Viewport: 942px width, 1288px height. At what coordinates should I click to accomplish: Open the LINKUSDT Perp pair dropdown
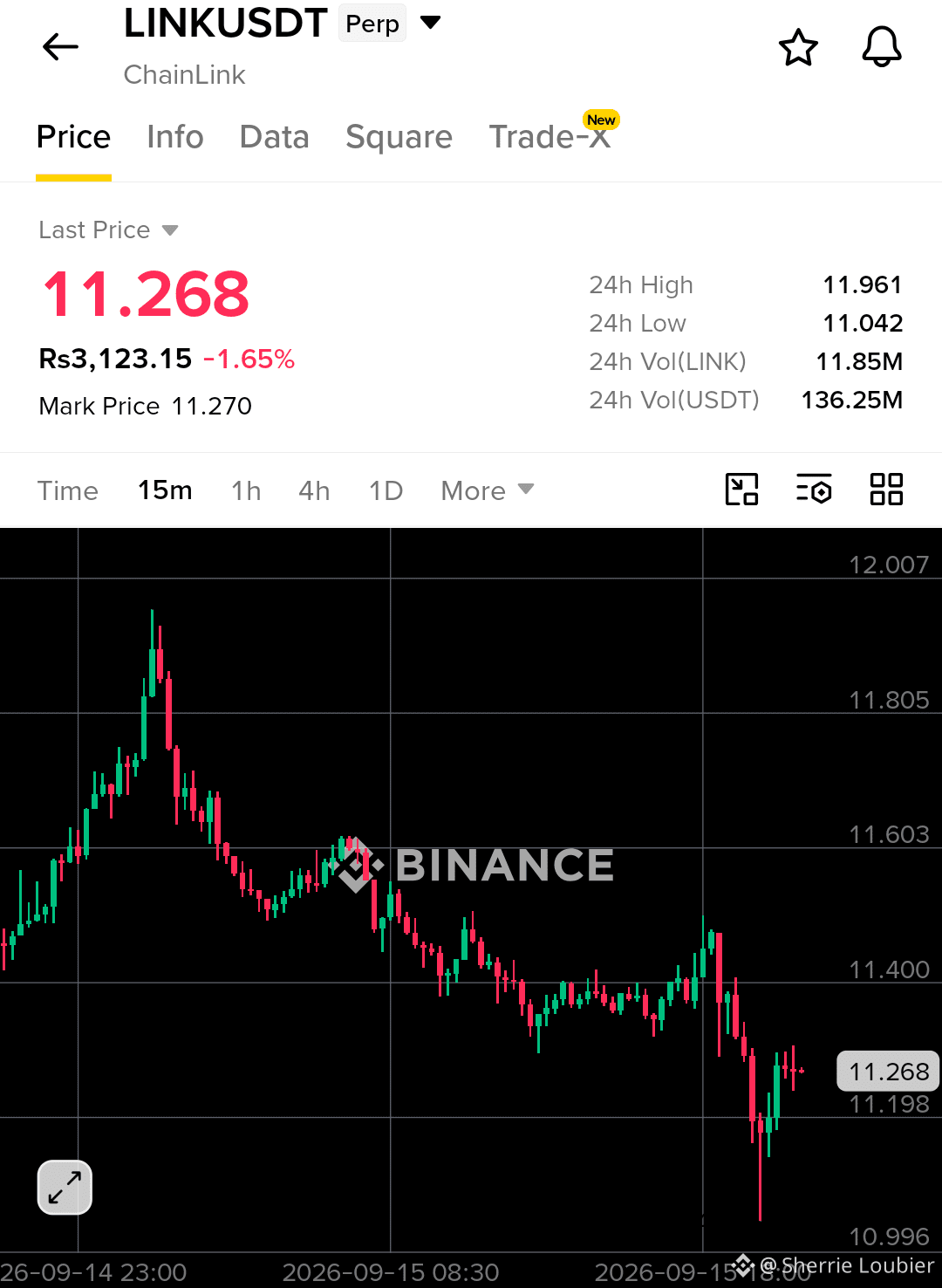click(x=431, y=23)
